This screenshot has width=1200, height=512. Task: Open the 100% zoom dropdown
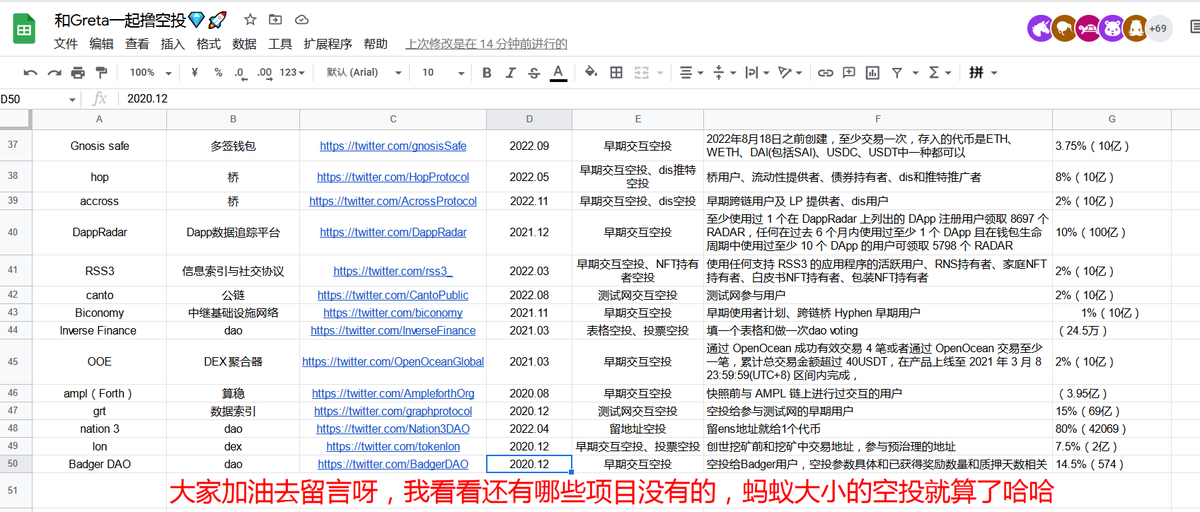tap(150, 73)
